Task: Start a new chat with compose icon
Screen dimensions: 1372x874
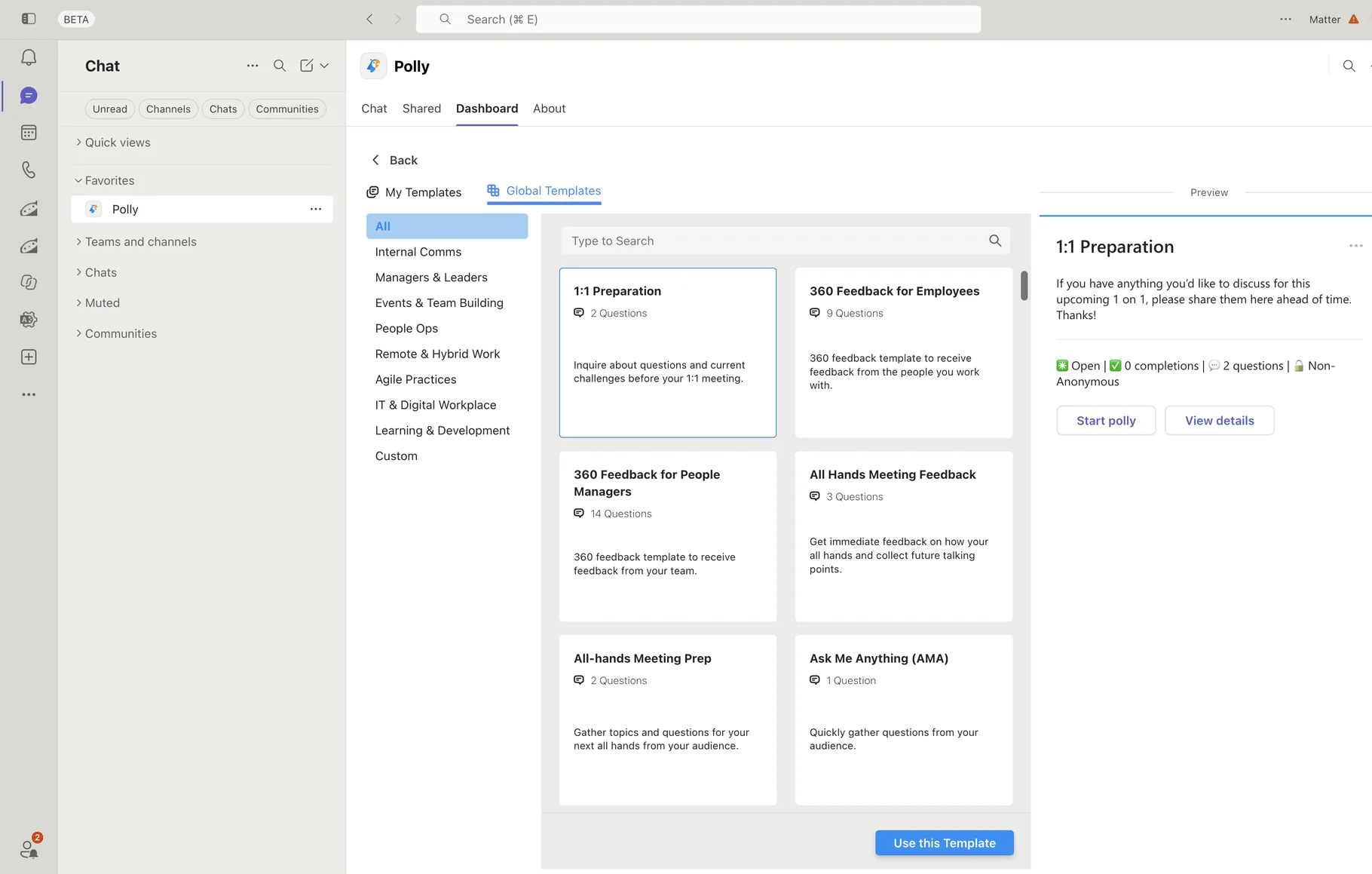Action: click(x=306, y=66)
